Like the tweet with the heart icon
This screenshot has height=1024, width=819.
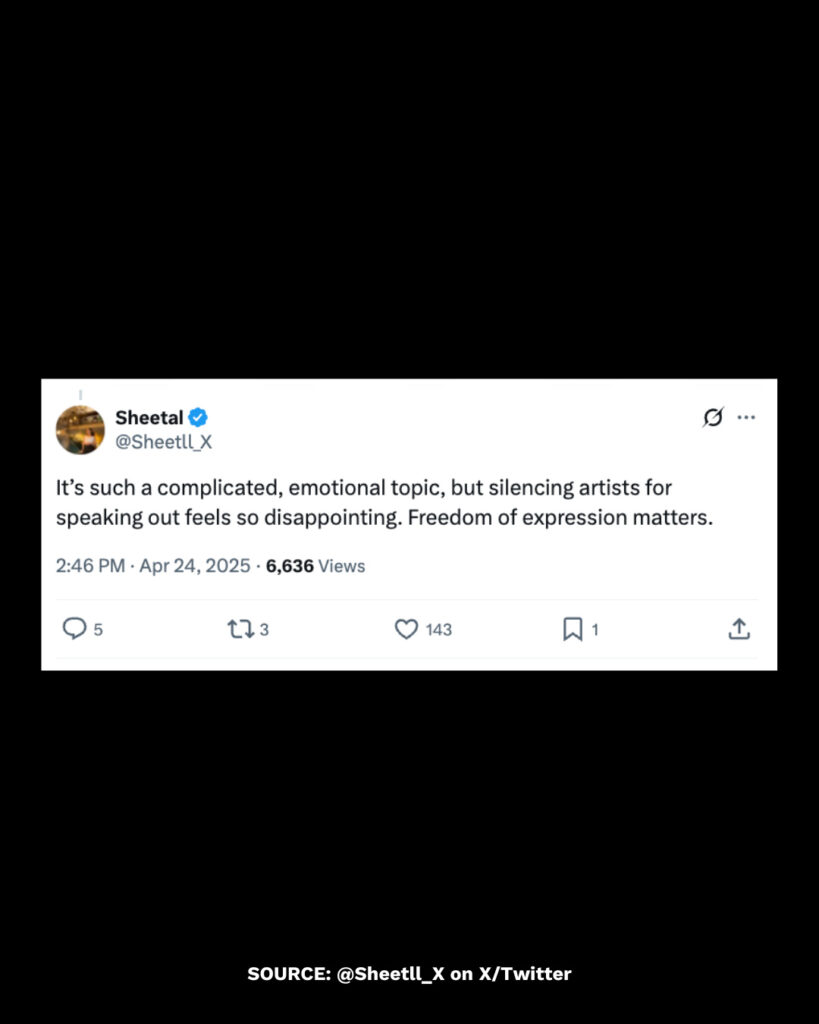coord(406,629)
